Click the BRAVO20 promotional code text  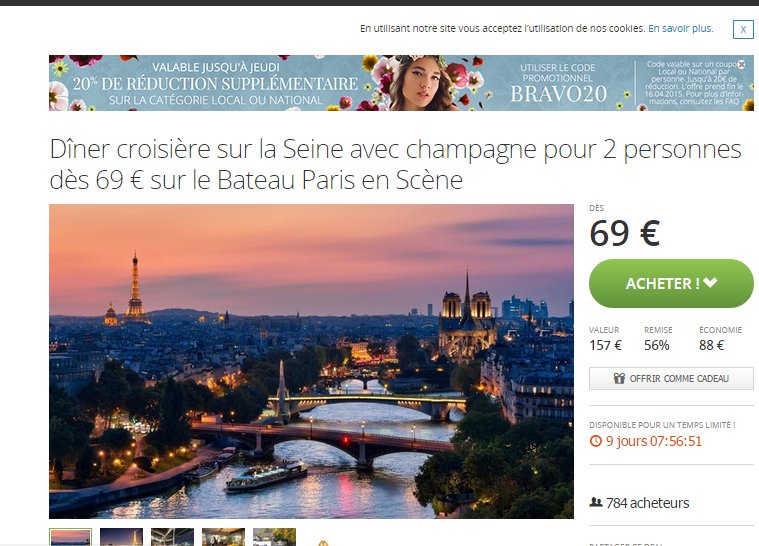pyautogui.click(x=558, y=94)
